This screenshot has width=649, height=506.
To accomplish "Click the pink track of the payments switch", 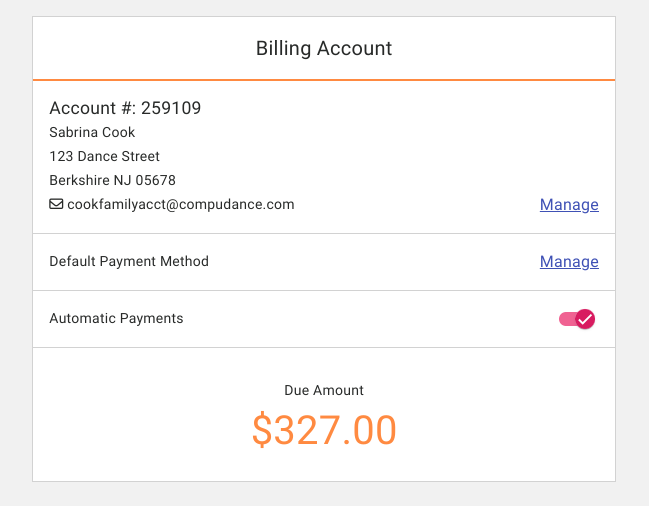I will coord(566,319).
